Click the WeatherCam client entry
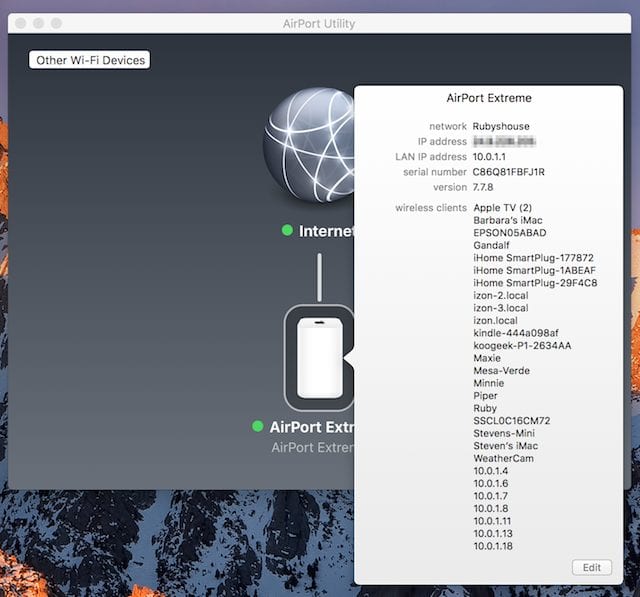Viewport: 640px width, 597px height. coord(503,458)
